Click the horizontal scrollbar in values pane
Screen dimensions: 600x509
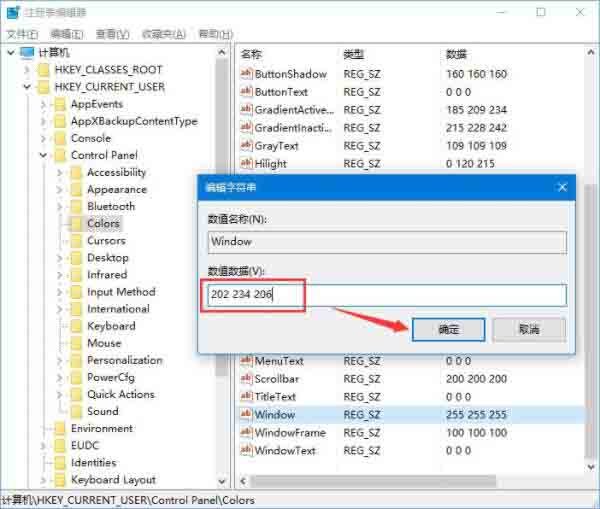click(x=373, y=480)
